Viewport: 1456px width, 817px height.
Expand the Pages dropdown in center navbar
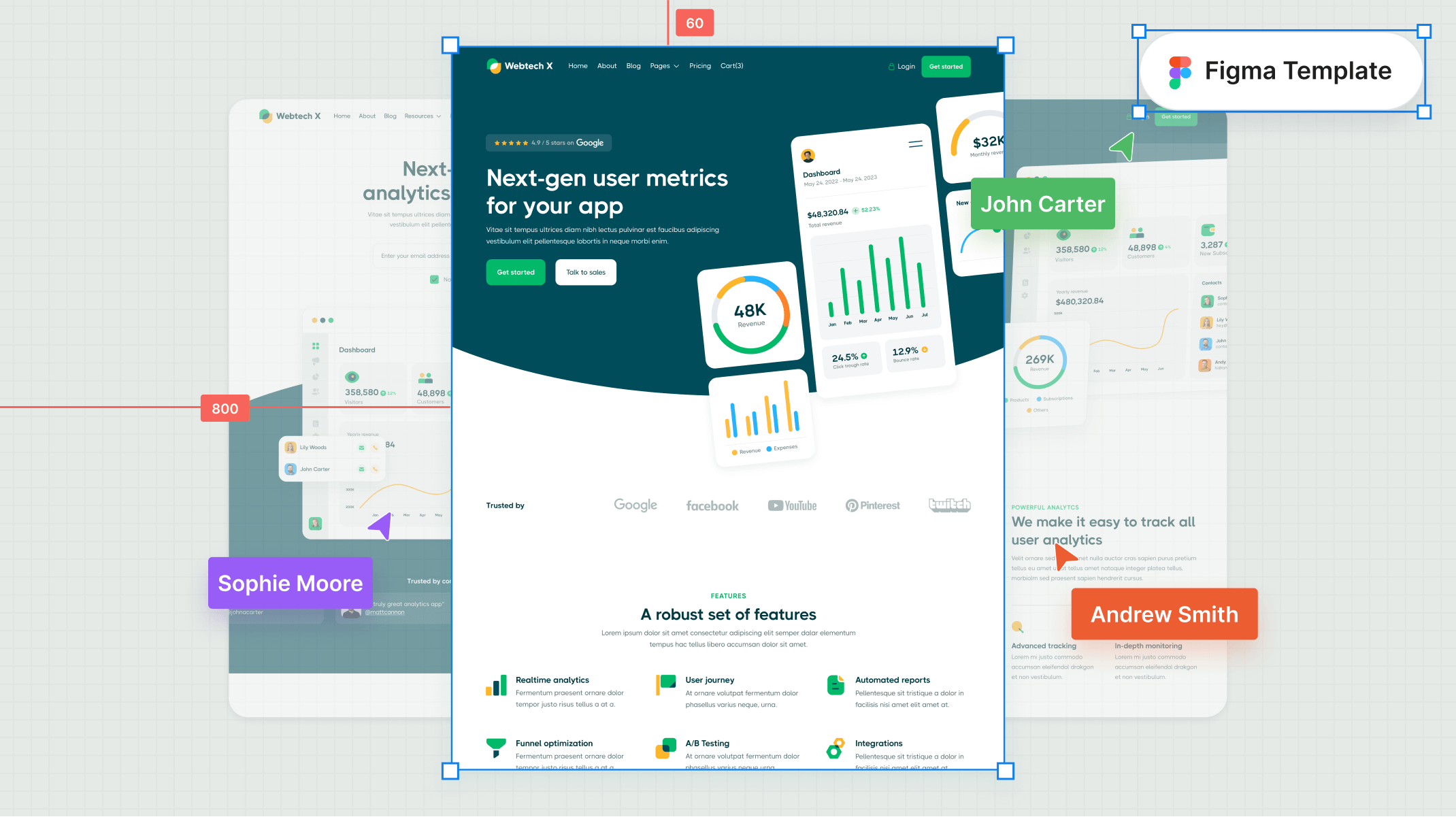pos(664,66)
